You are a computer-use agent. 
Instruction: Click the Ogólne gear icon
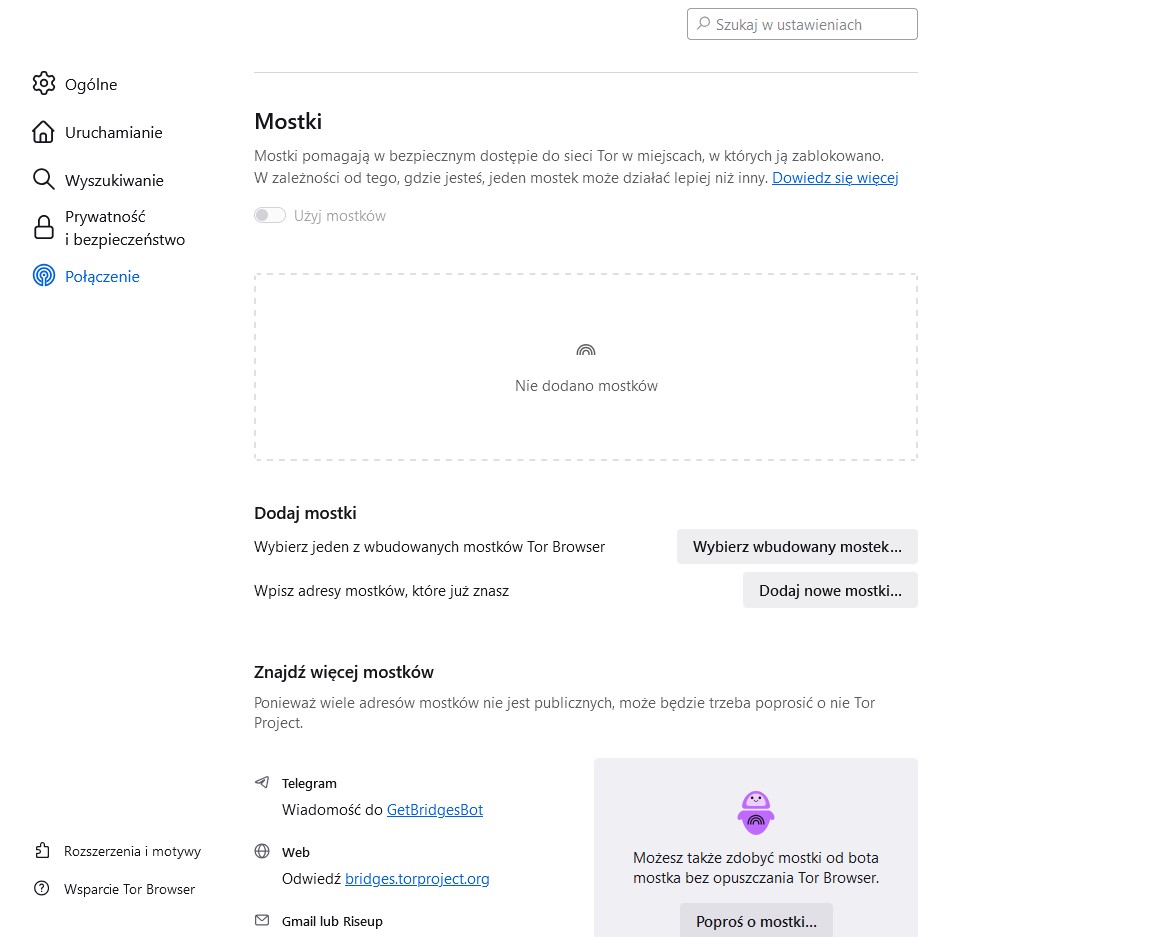tap(43, 84)
